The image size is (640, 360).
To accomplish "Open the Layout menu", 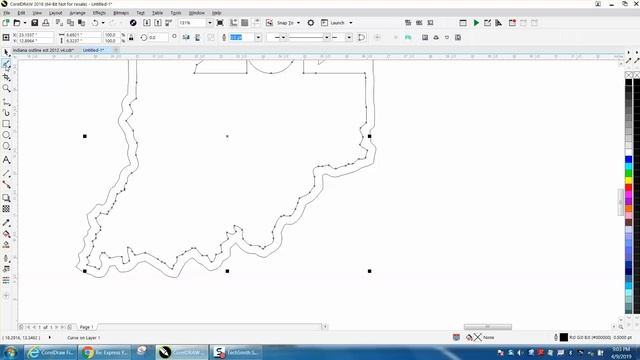I will point(56,13).
